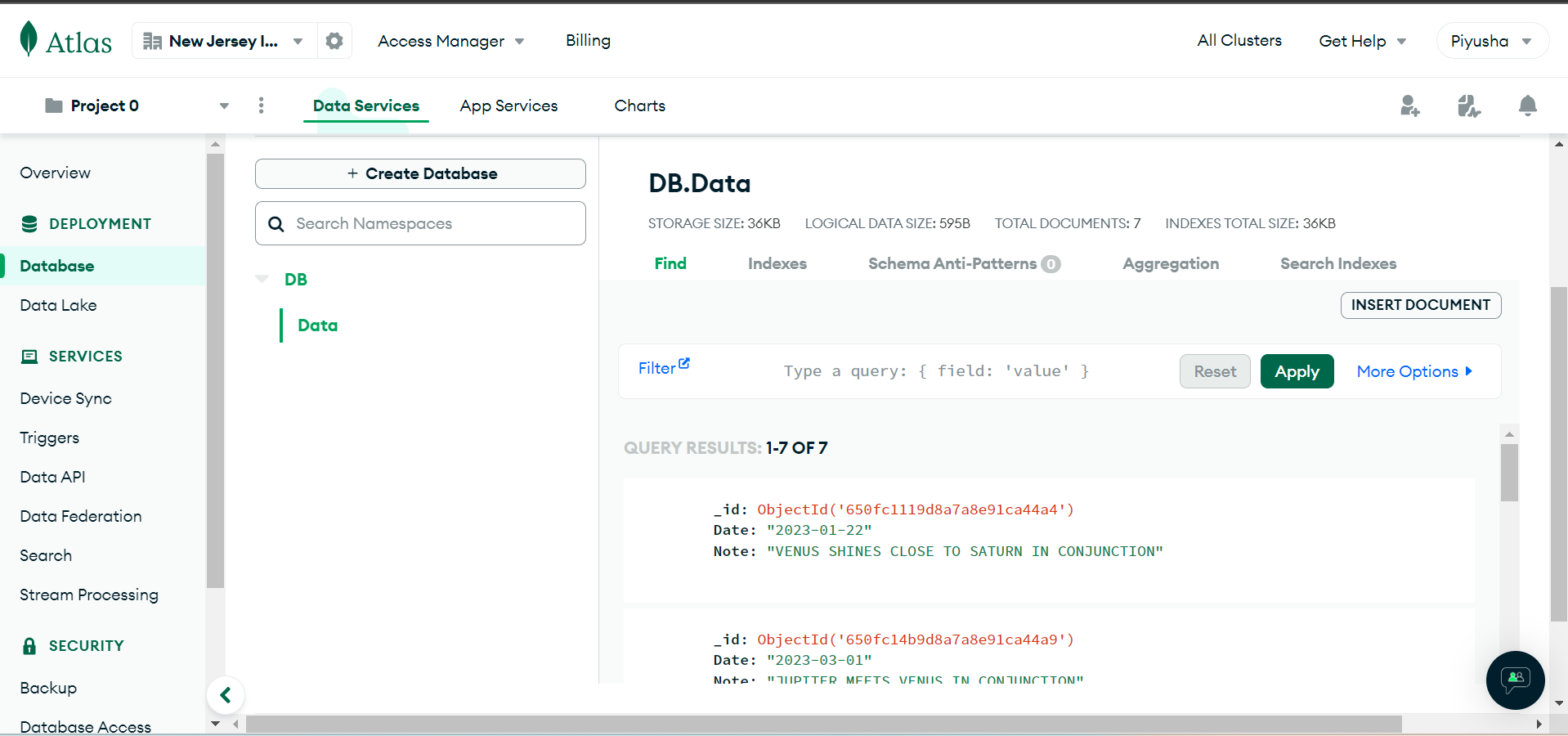Expand the Access Manager menu
The image size is (1568, 736).
[451, 41]
